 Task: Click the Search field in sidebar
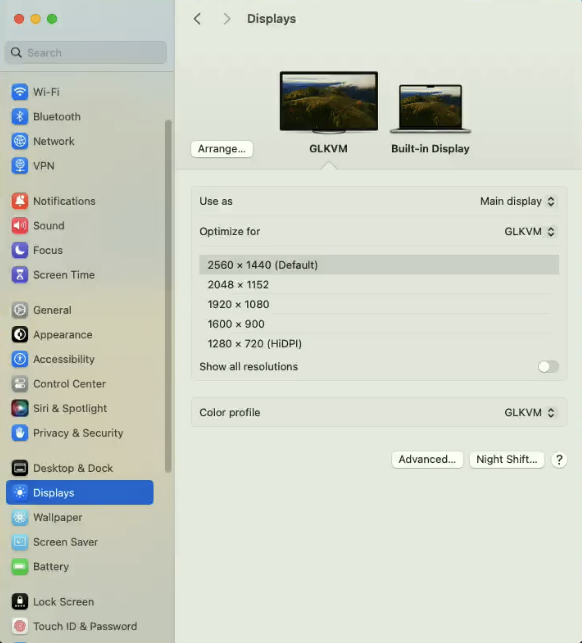pyautogui.click(x=86, y=52)
